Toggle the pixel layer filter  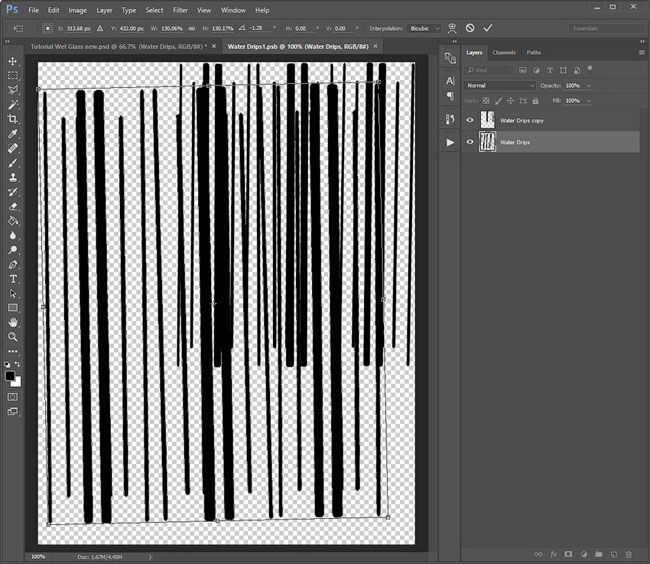pos(523,70)
